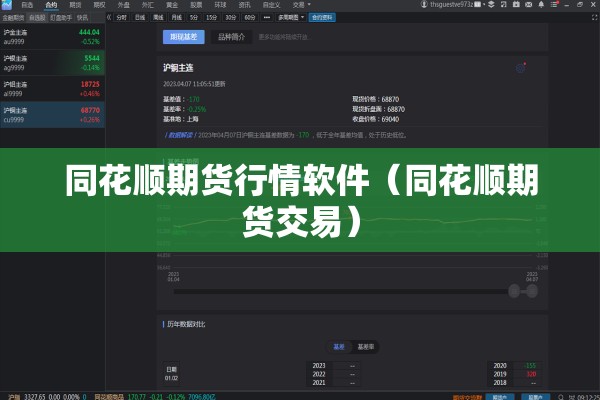Click the 2019 year row value 320
Viewport: 600px width, 400px height.
point(531,374)
